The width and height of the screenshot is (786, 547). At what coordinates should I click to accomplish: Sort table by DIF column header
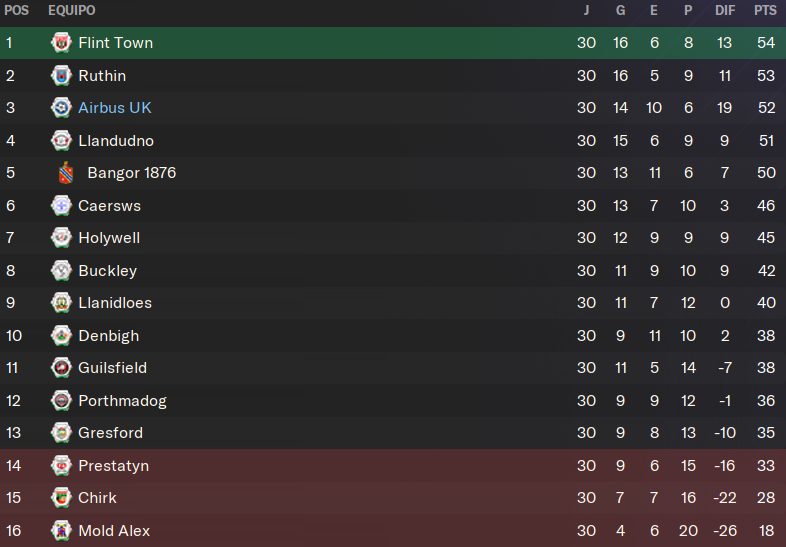pyautogui.click(x=725, y=11)
